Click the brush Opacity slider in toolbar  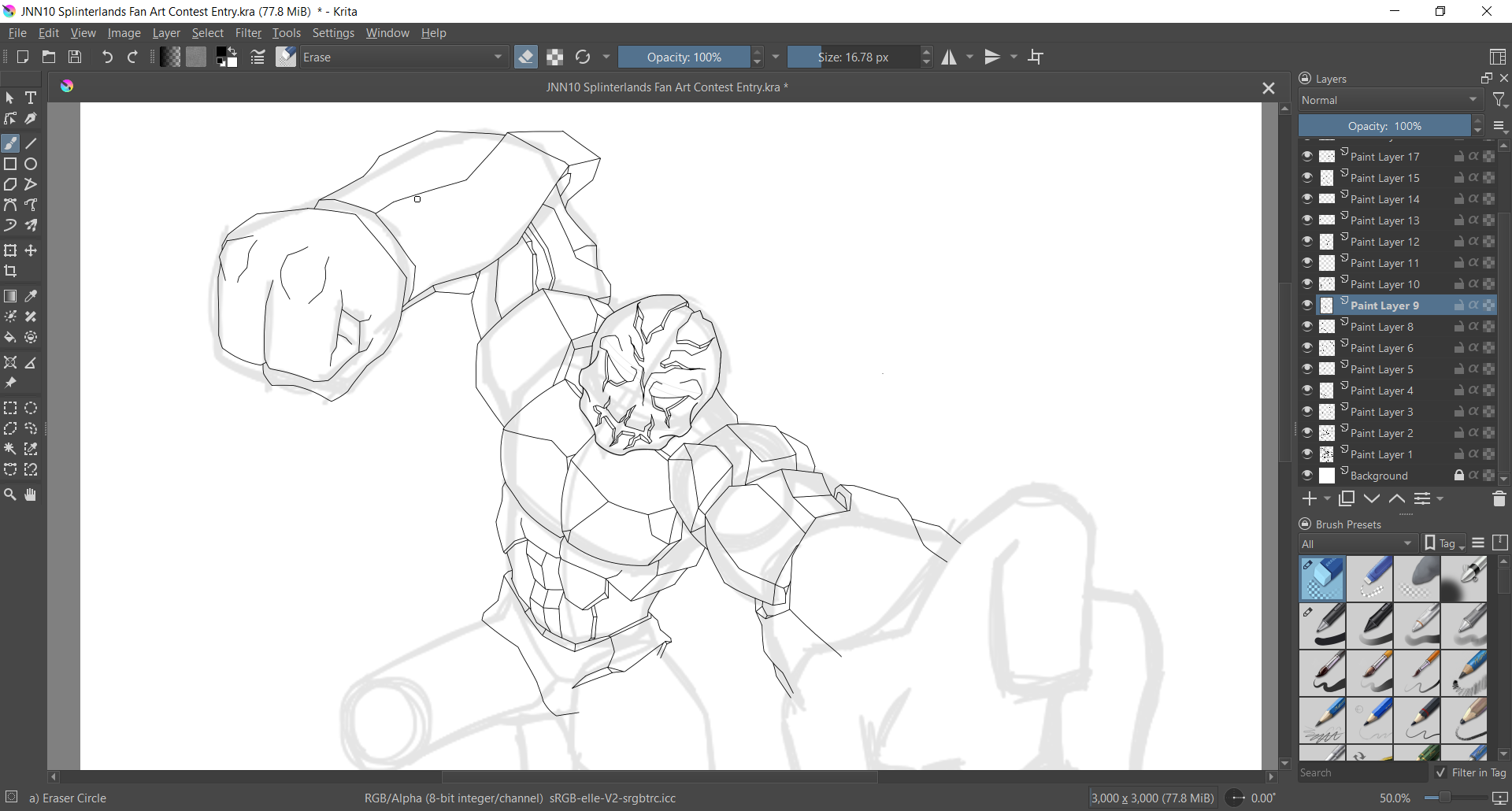684,57
